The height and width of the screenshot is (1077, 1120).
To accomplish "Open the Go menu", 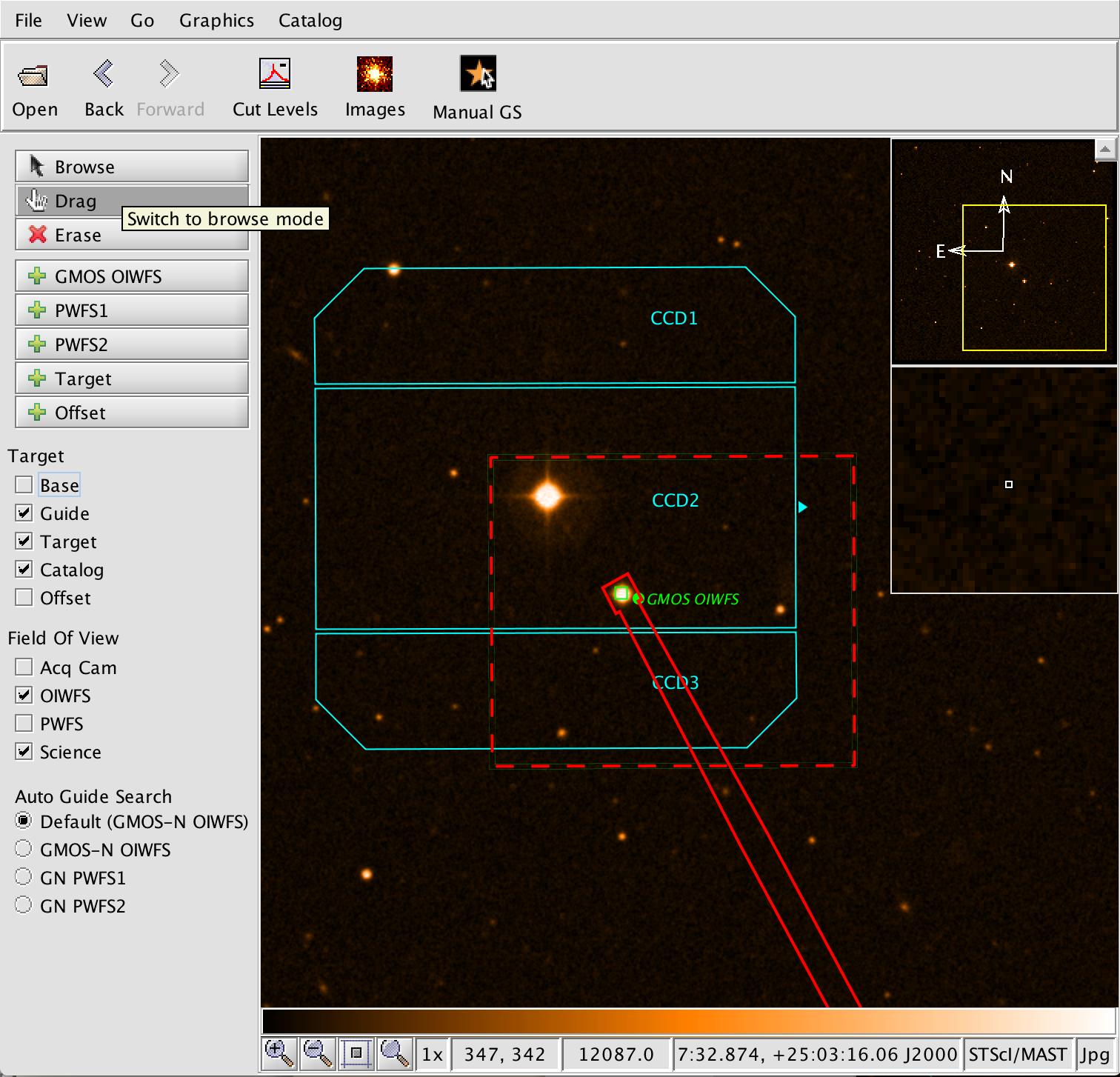I will [x=142, y=20].
